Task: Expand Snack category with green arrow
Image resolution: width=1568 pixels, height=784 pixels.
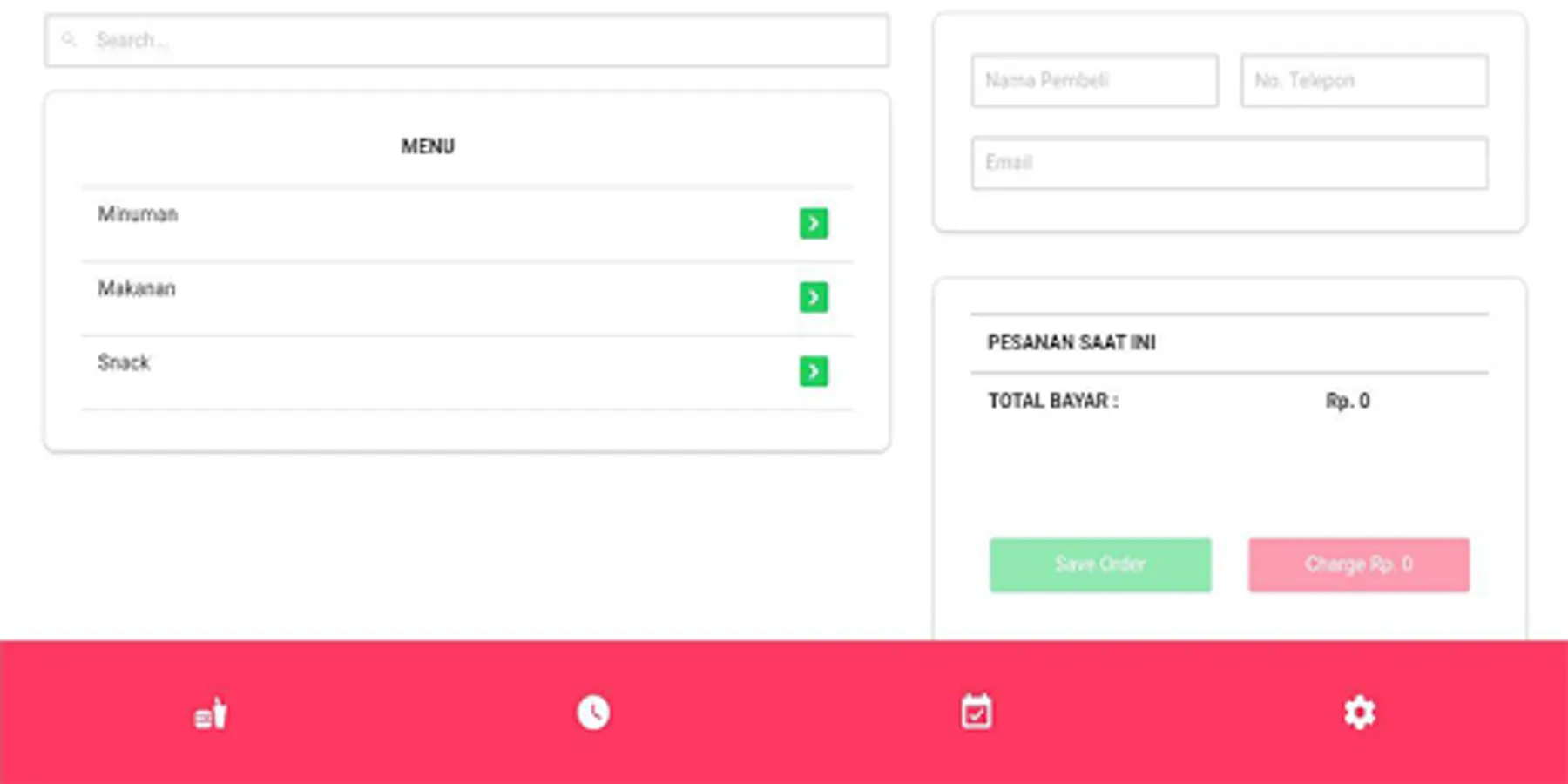Action: point(814,371)
